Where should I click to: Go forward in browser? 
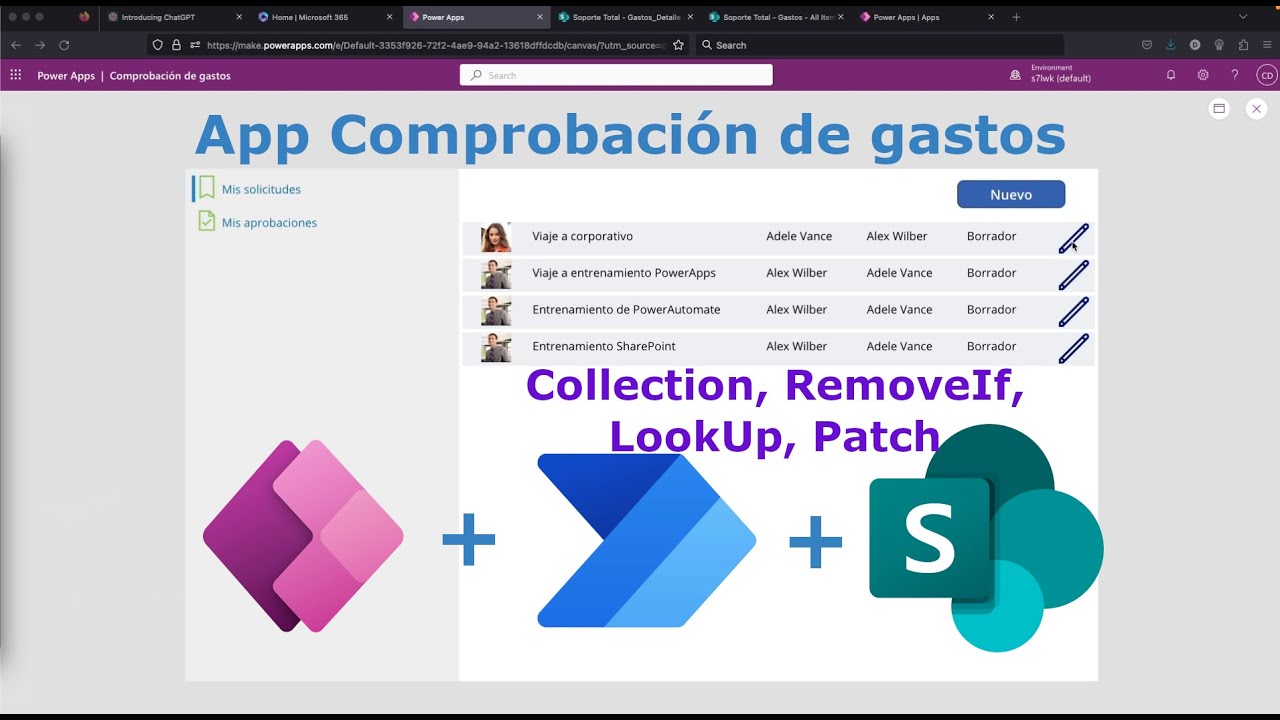40,45
